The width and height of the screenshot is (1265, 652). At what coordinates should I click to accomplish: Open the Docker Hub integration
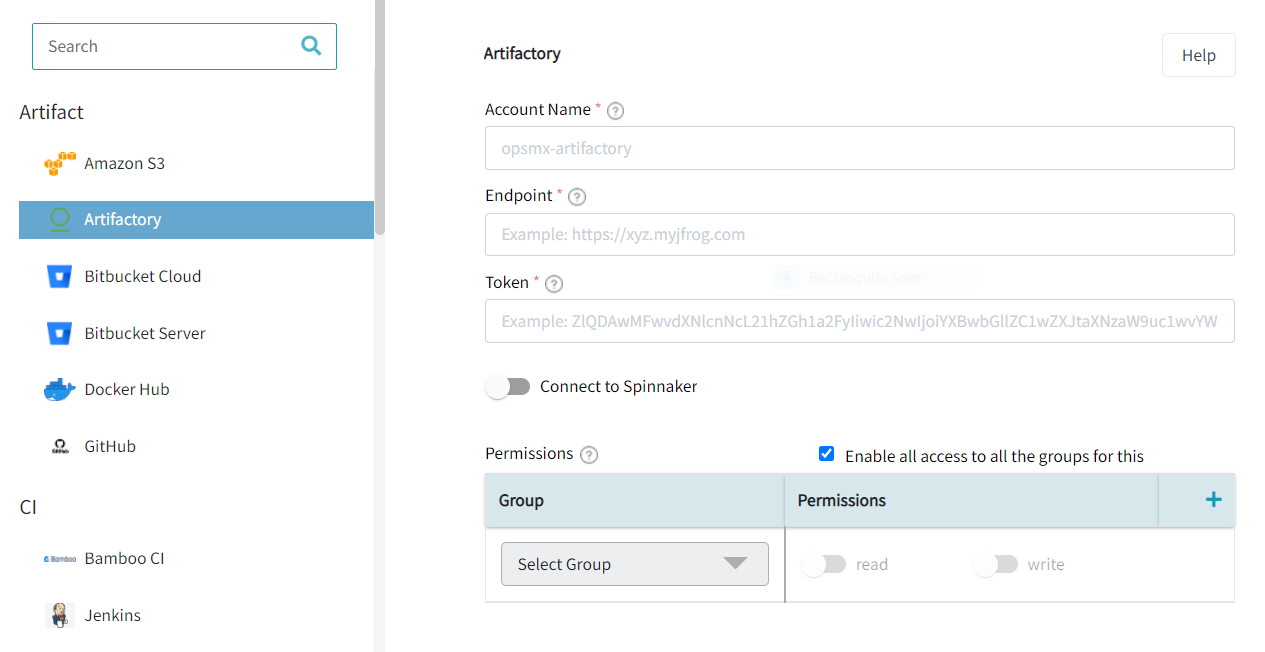click(x=60, y=388)
